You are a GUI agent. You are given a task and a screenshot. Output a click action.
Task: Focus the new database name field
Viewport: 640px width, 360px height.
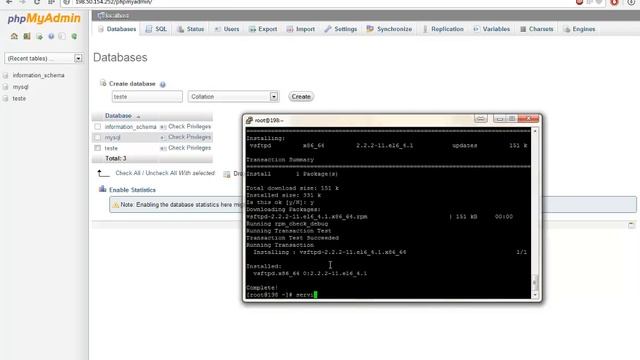click(147, 97)
